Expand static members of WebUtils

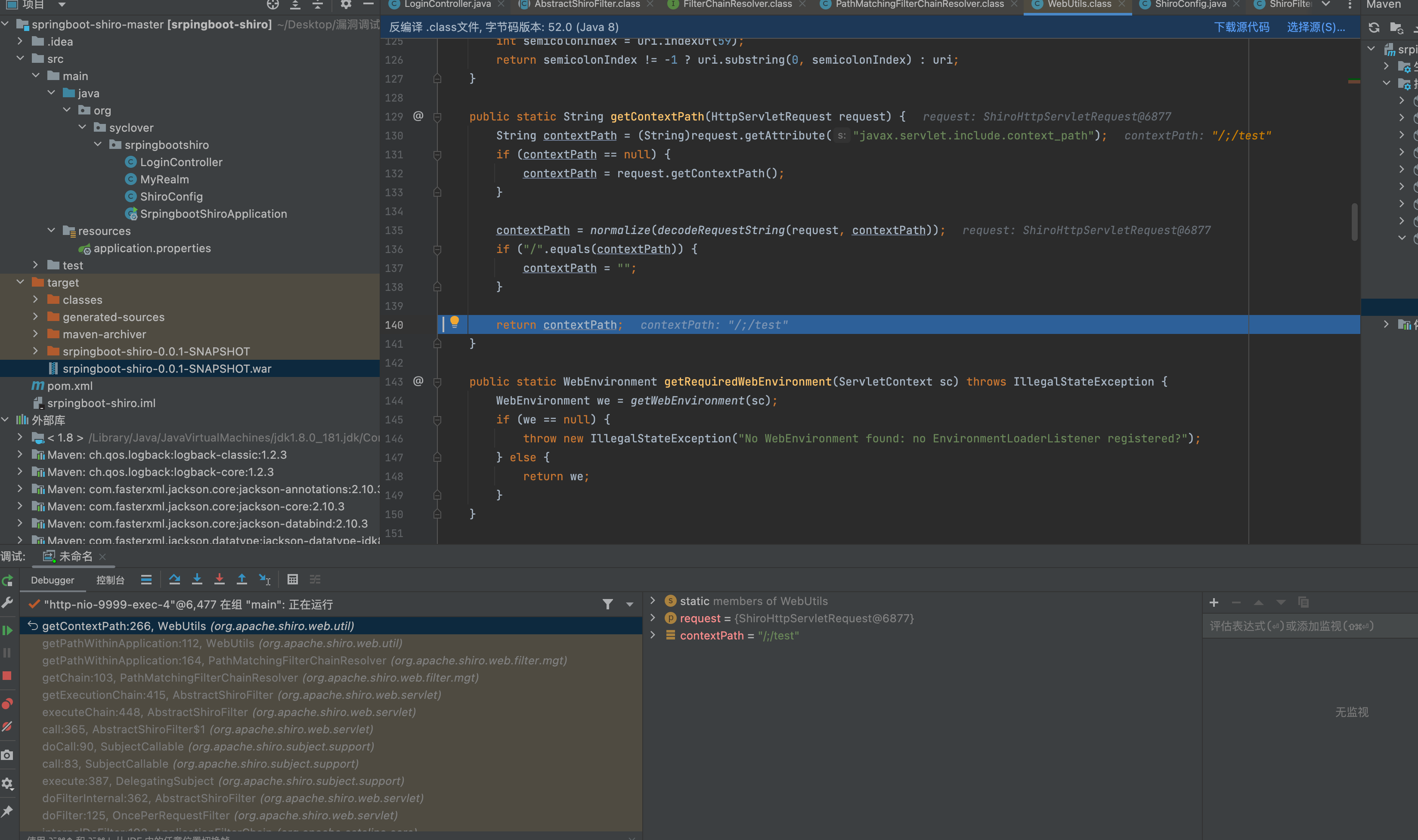pos(653,601)
